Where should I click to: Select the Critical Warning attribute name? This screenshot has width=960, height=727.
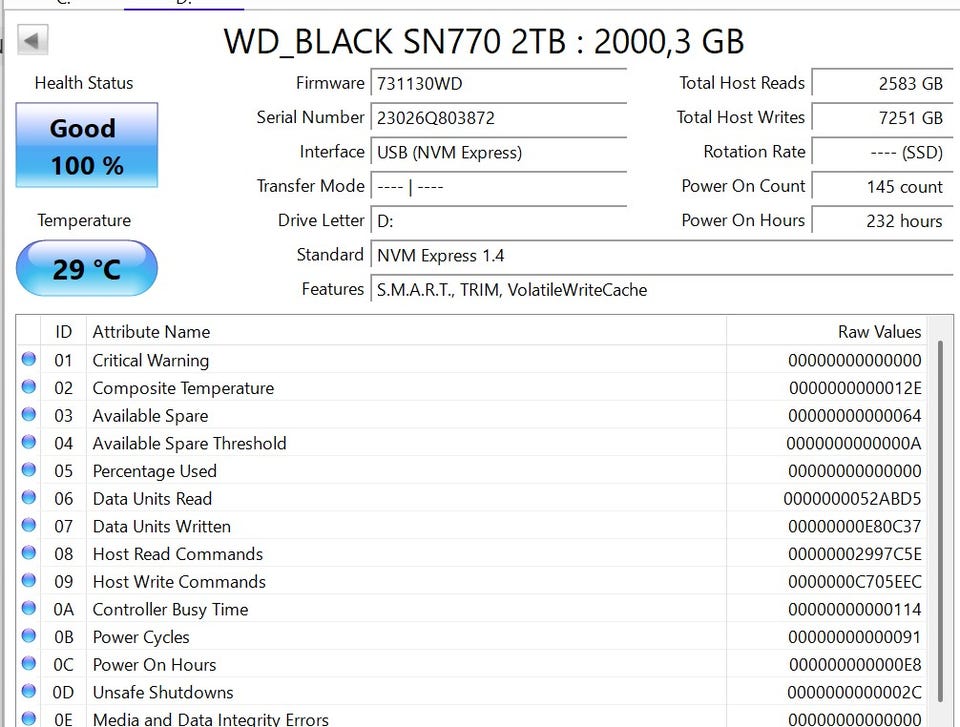coord(151,360)
